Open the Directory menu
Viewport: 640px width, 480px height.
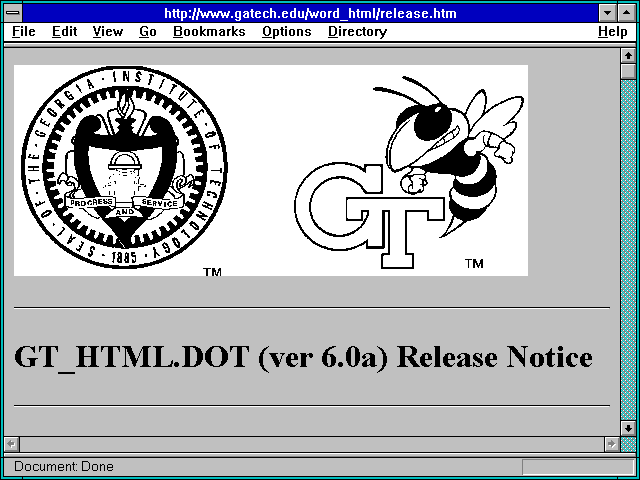[x=358, y=32]
